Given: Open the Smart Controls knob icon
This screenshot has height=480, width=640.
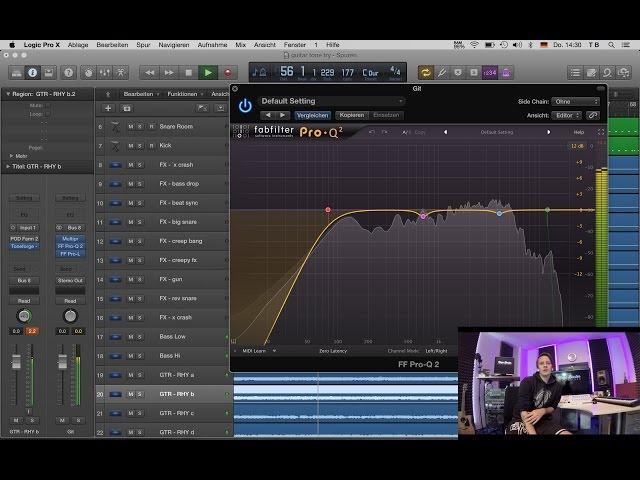Looking at the screenshot, I should coord(89,73).
